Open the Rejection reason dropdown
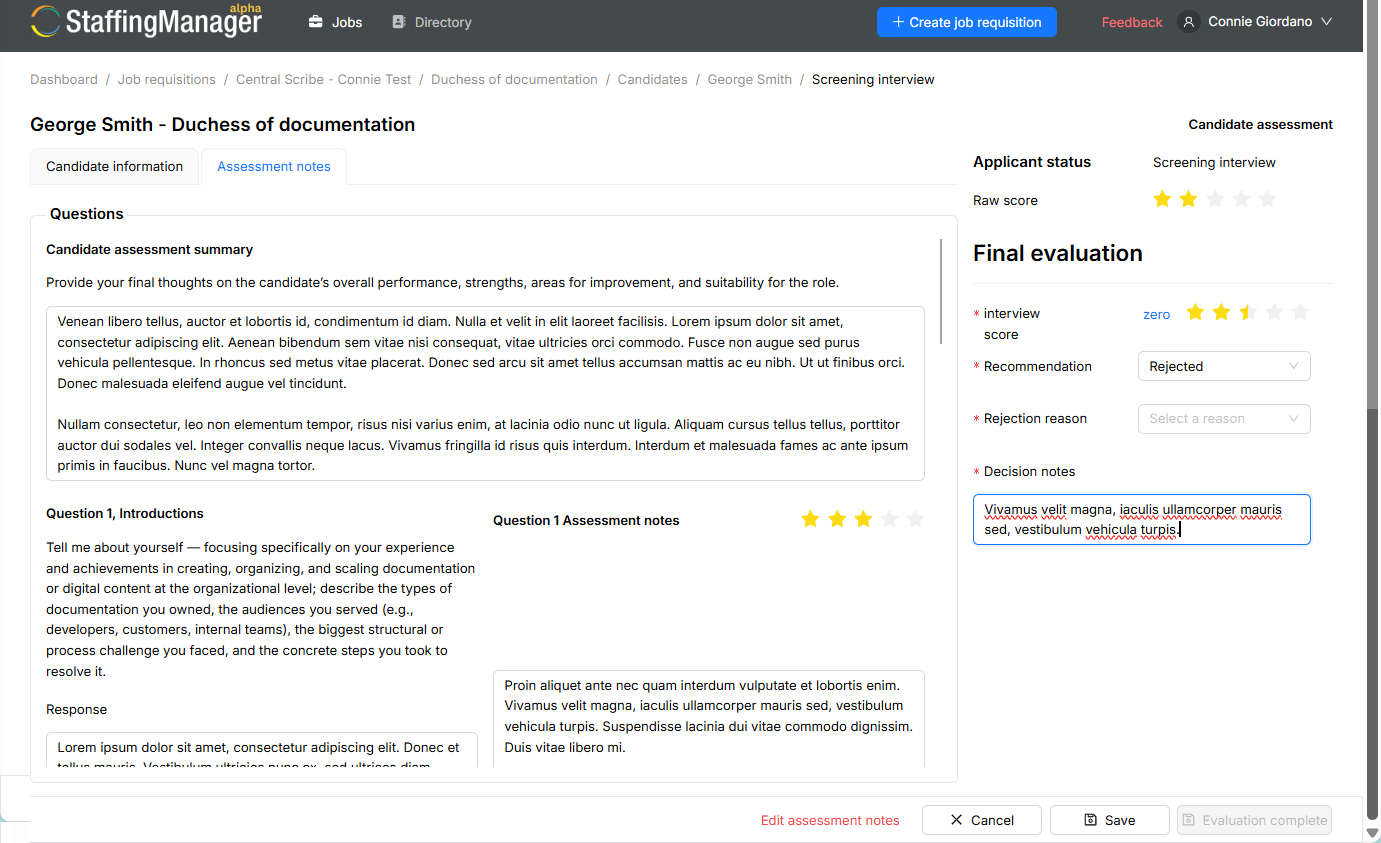The height and width of the screenshot is (843, 1381). (x=1224, y=419)
